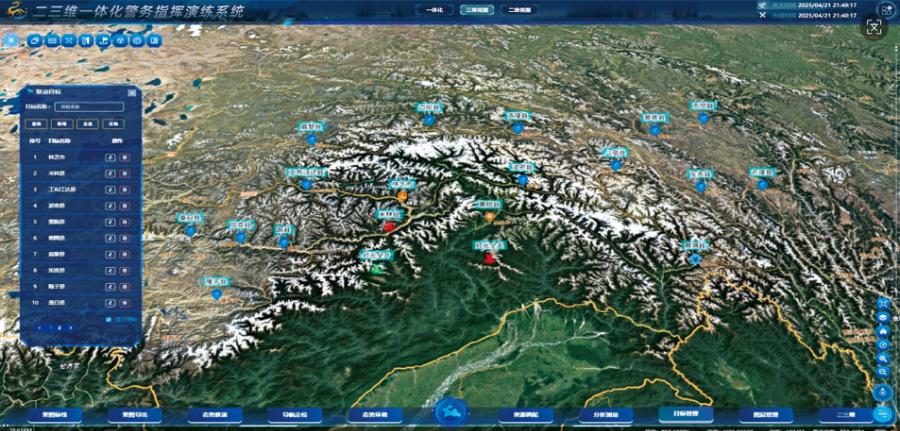This screenshot has height=431, width=900.
Task: Click the home icon in the right toolbar
Action: click(x=883, y=330)
